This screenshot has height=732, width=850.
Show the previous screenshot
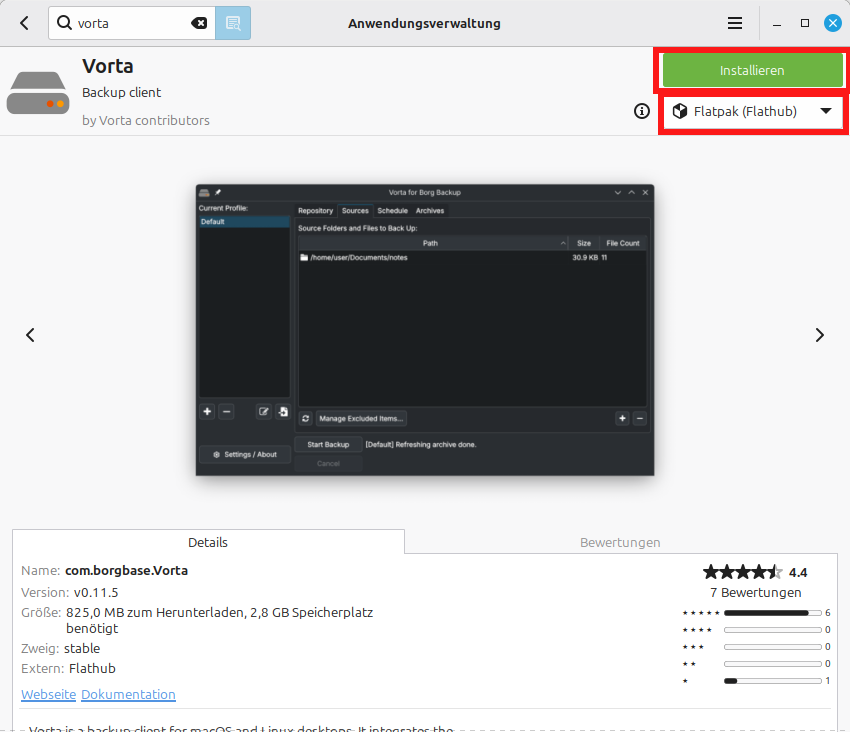[30, 335]
